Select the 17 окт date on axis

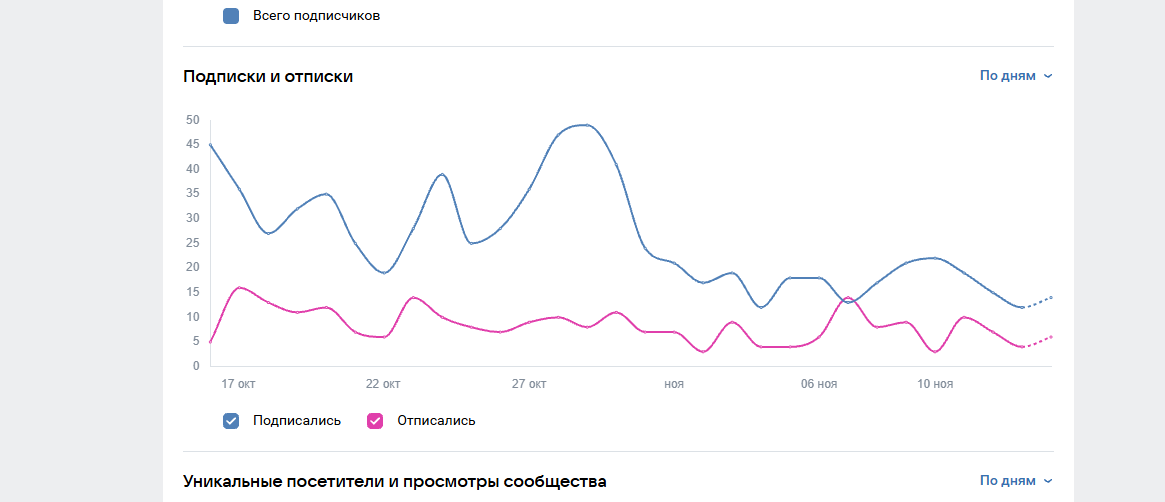pos(238,384)
